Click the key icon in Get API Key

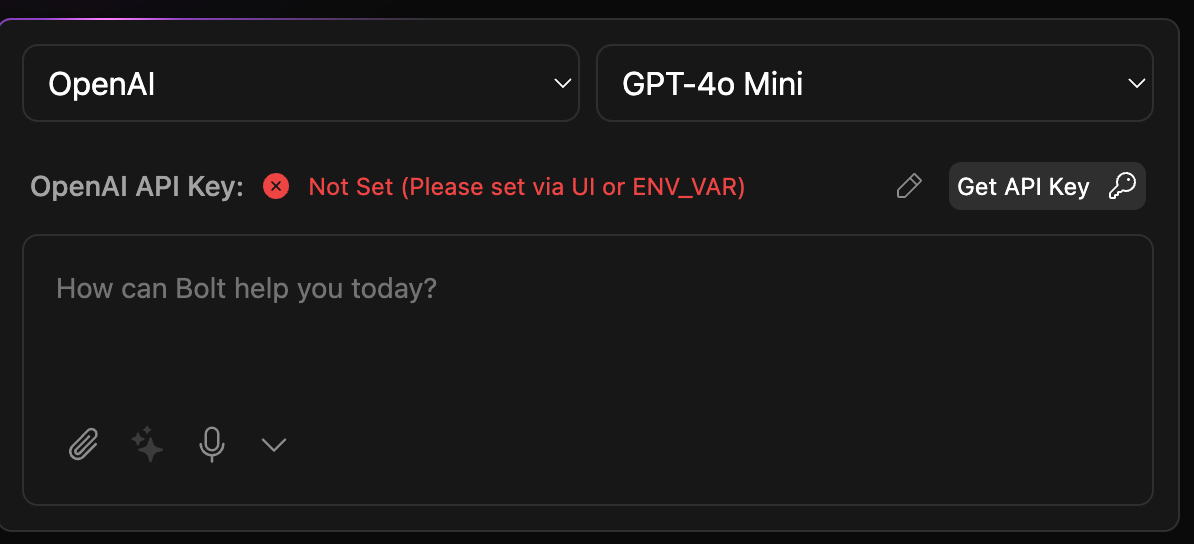(1122, 186)
